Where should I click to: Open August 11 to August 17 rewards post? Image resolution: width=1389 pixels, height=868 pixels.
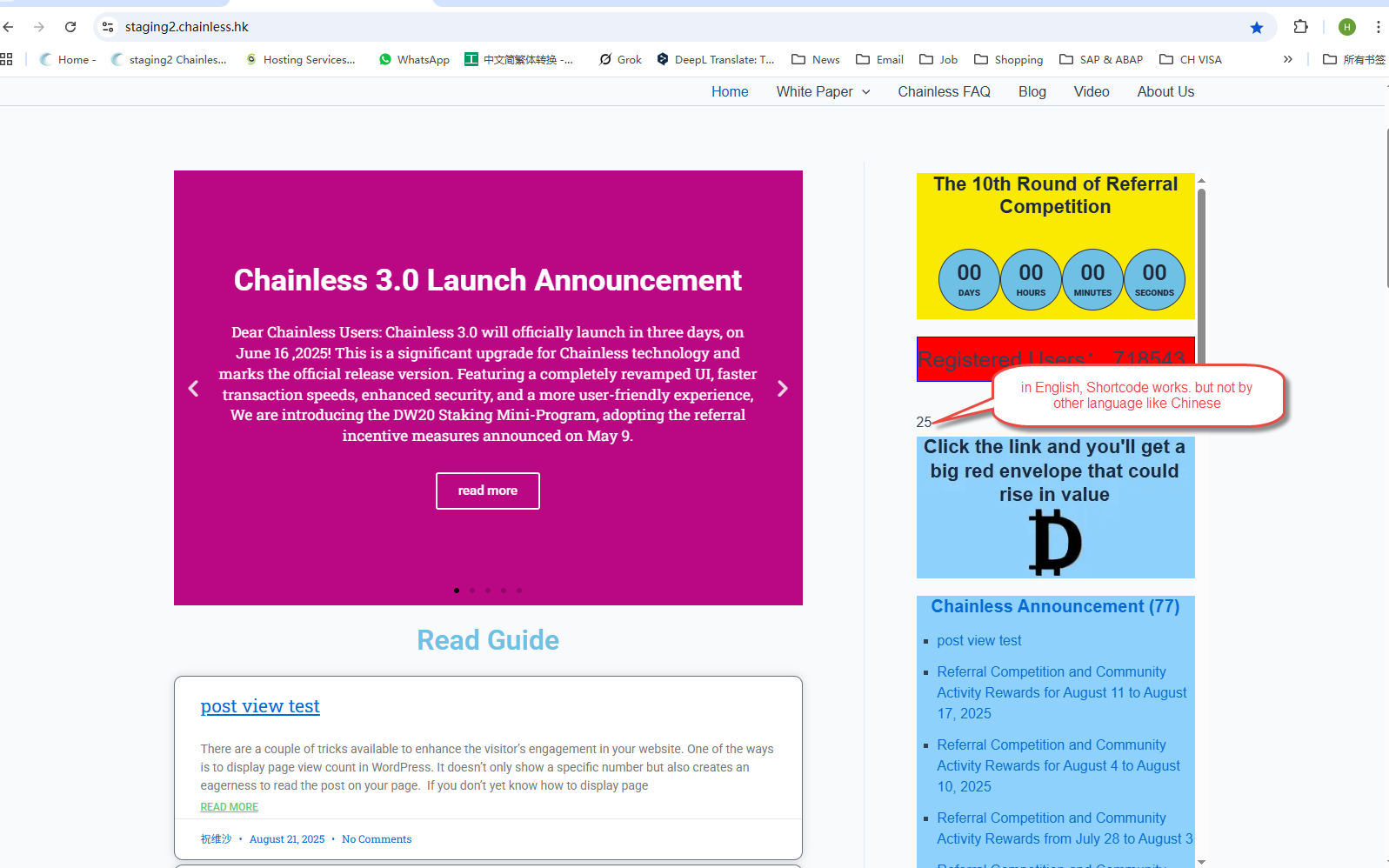pyautogui.click(x=1062, y=693)
